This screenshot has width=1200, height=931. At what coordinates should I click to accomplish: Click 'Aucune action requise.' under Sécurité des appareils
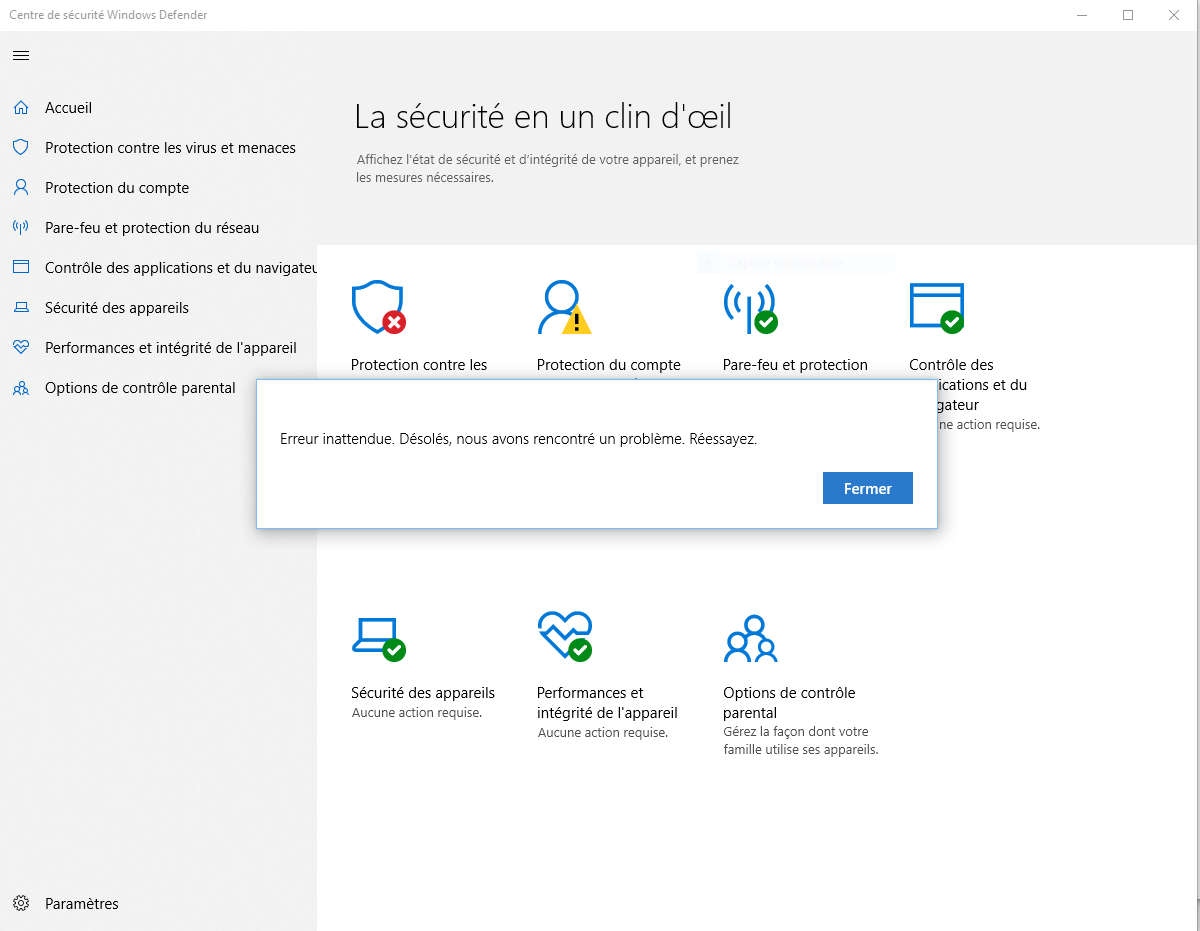(417, 713)
